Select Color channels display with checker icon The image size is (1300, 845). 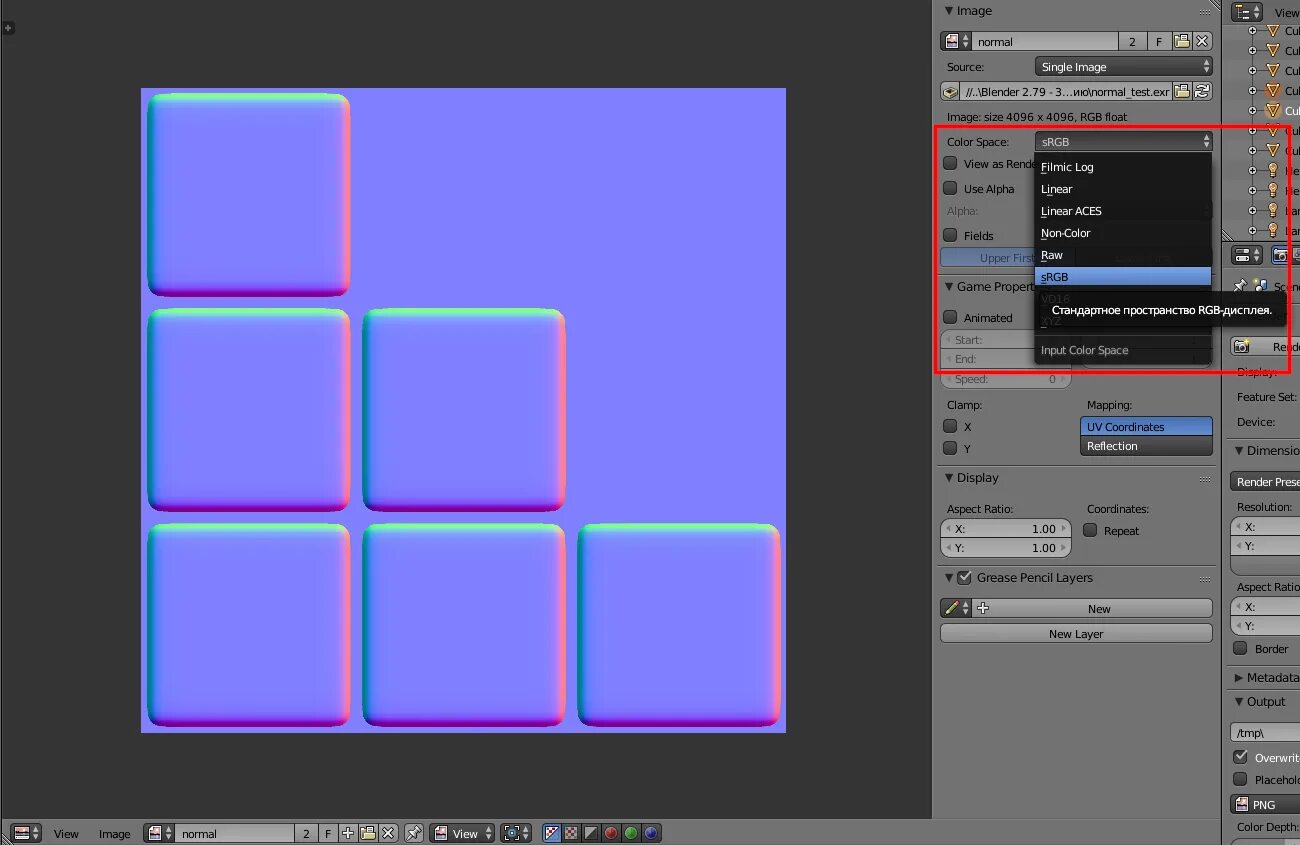[x=571, y=833]
